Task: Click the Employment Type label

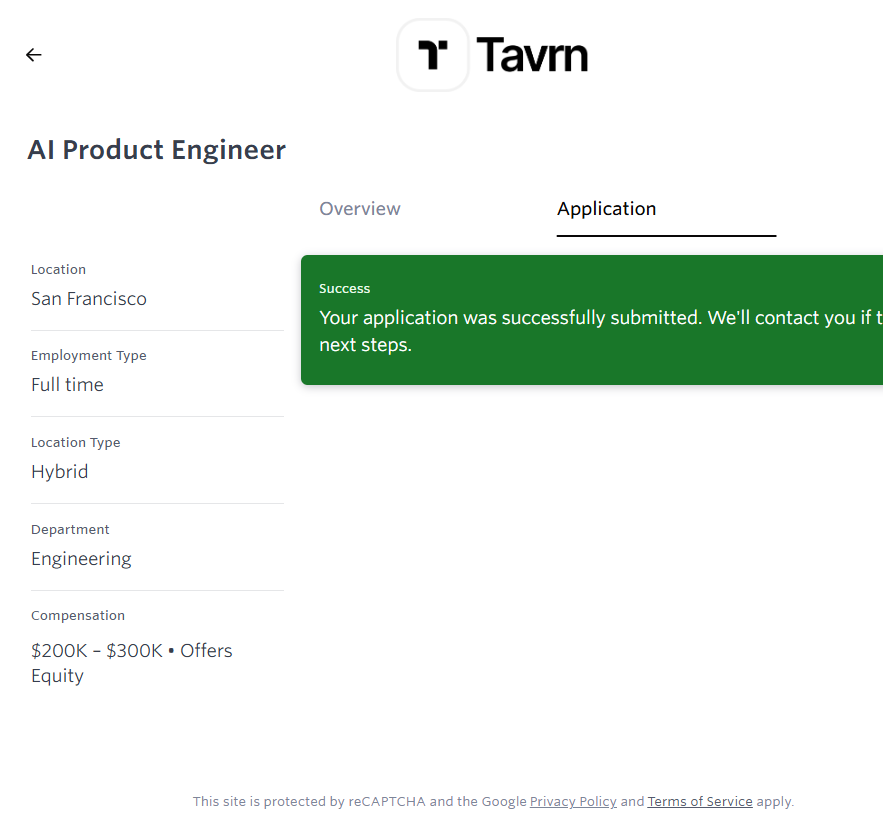Action: tap(89, 356)
